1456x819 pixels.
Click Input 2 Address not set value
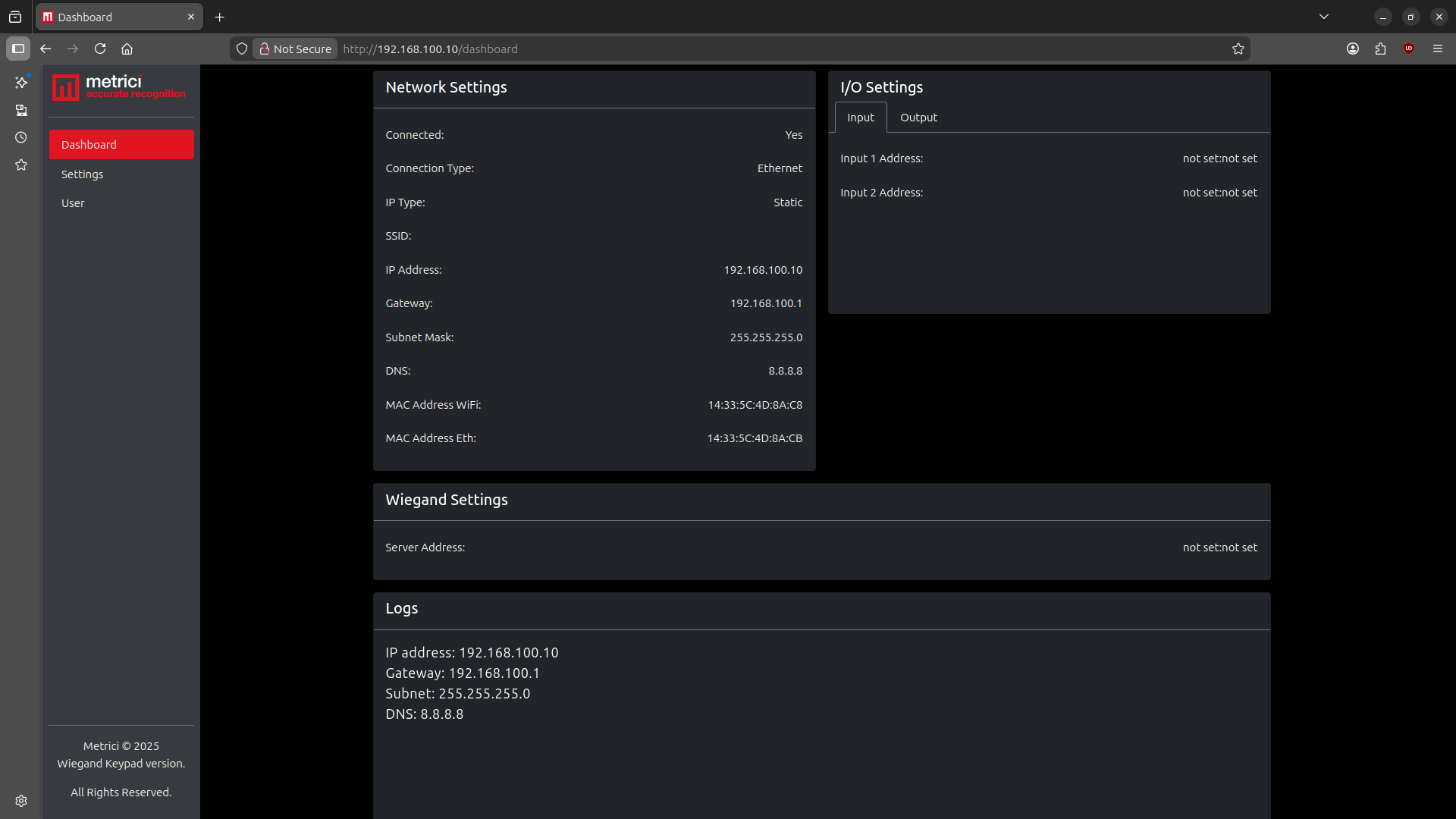(x=1219, y=193)
